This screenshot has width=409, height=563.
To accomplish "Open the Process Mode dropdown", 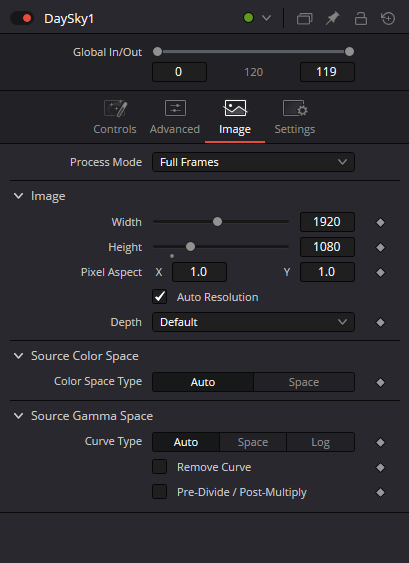I will 253,162.
